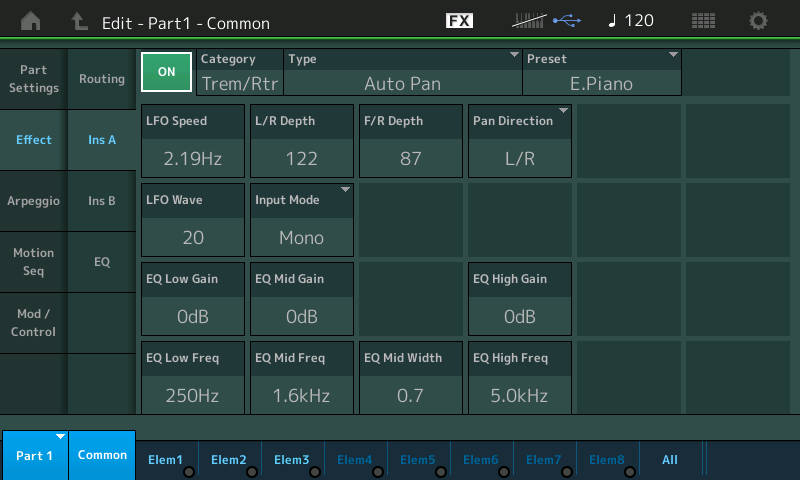800x480 pixels.
Task: Open tempo settings showing 120
Action: 631,21
